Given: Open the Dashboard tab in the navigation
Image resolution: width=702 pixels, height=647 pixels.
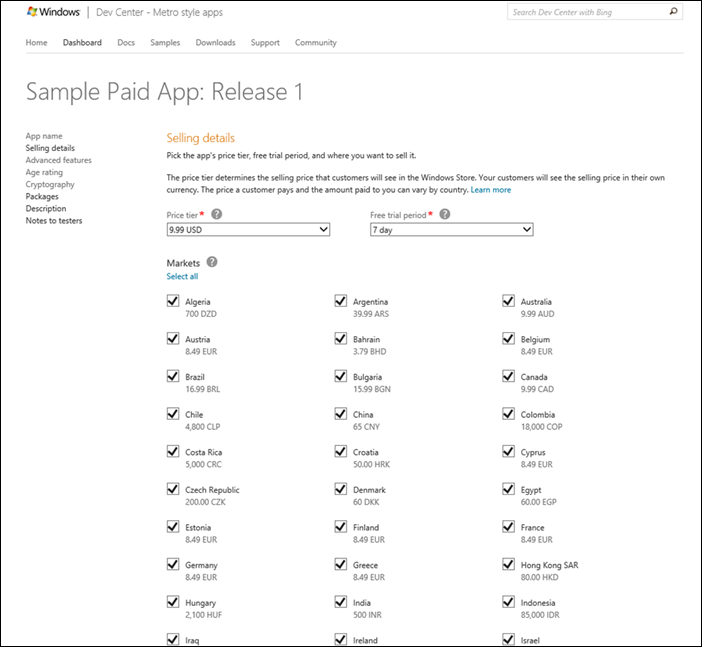Looking at the screenshot, I should click(82, 43).
